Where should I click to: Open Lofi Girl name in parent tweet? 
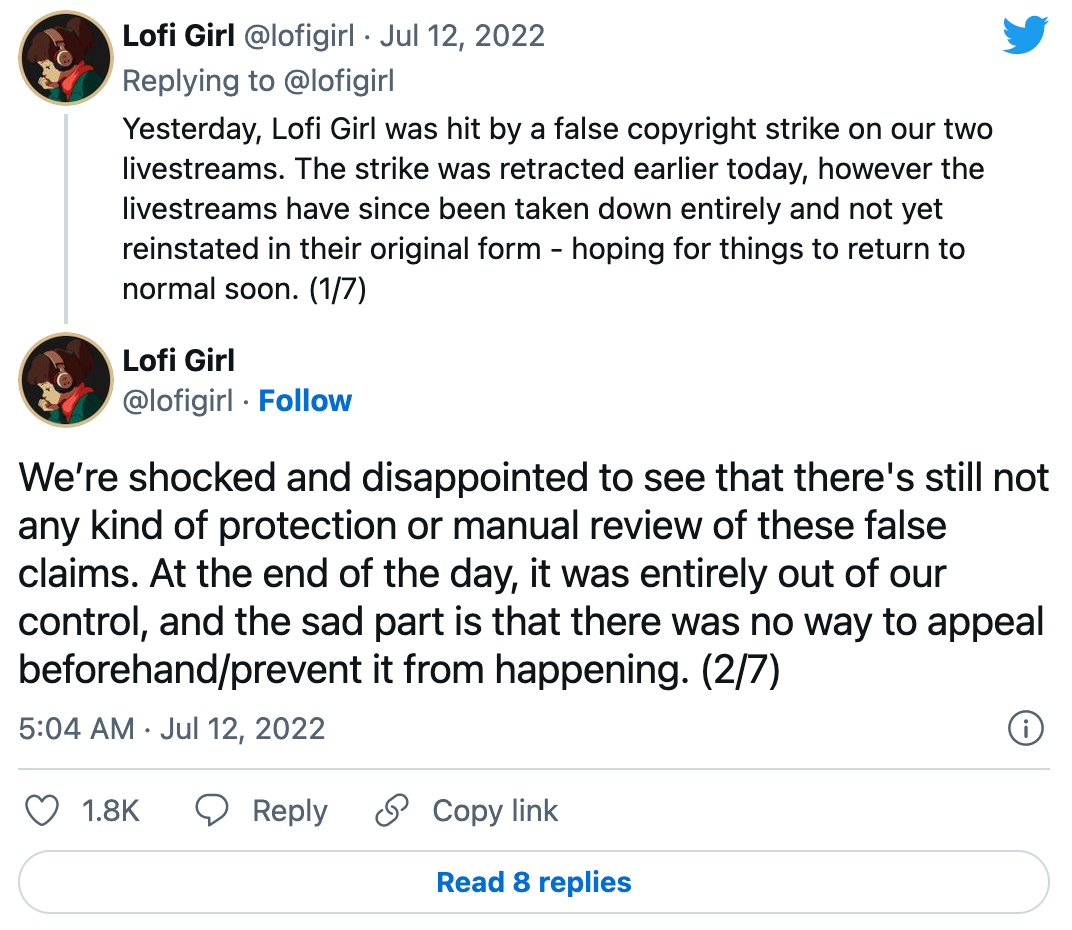178,36
